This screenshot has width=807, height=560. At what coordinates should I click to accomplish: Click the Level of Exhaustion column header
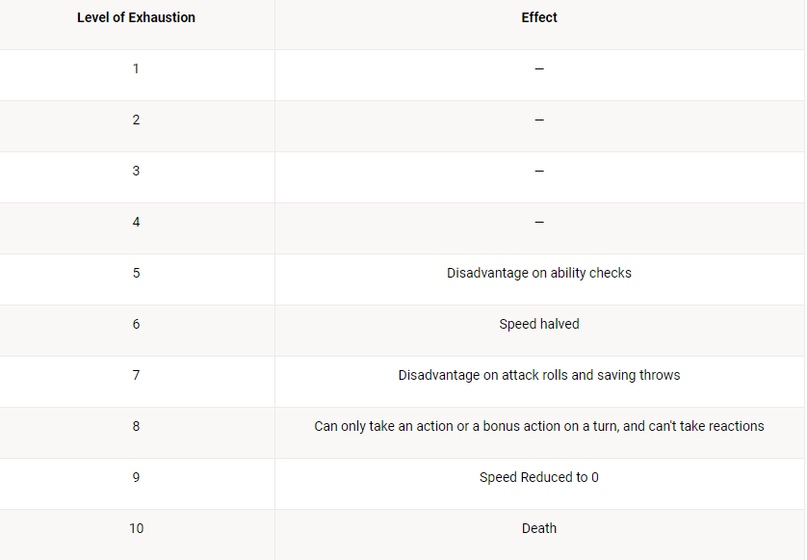tap(136, 18)
